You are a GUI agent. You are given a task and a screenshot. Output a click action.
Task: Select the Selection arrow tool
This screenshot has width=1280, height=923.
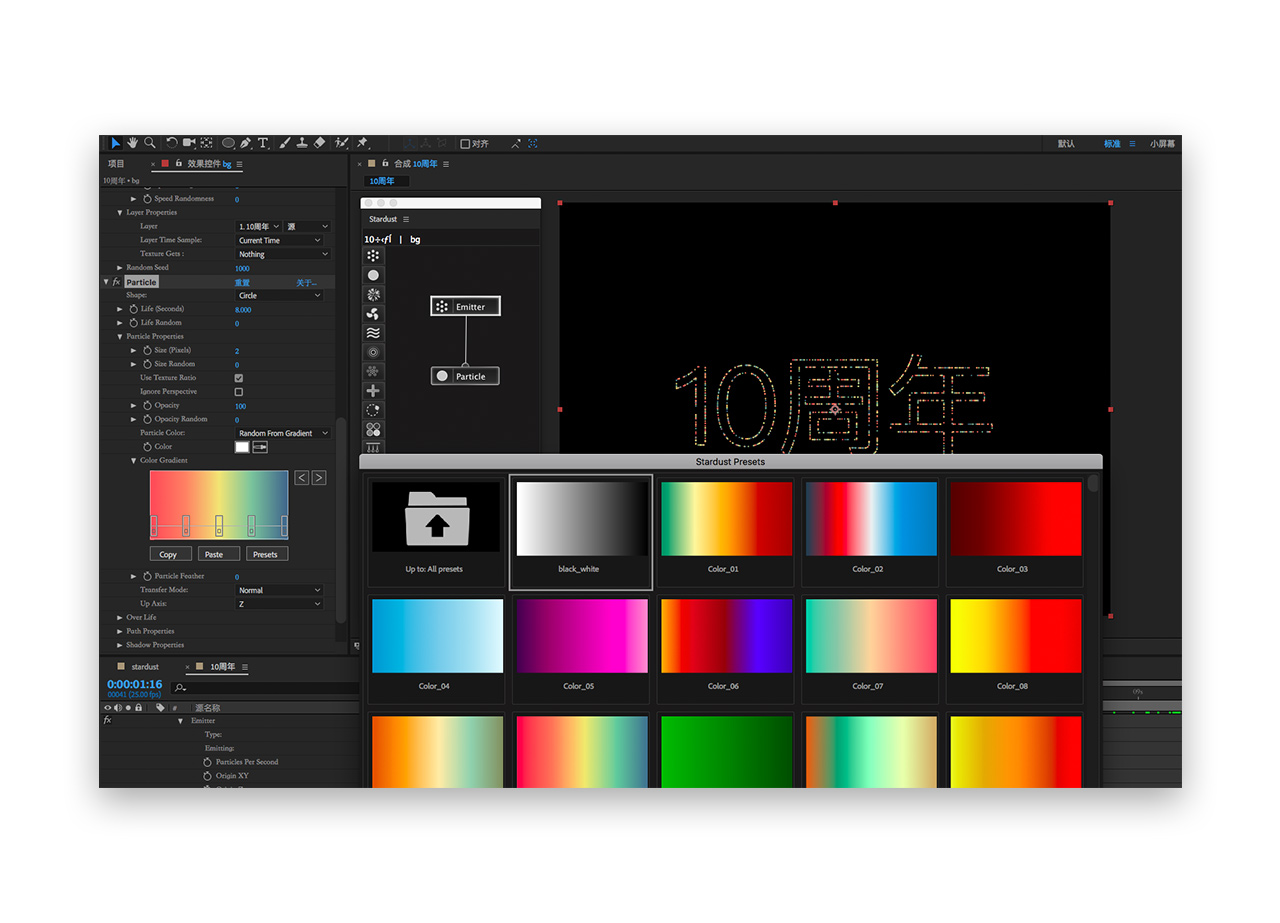click(116, 143)
